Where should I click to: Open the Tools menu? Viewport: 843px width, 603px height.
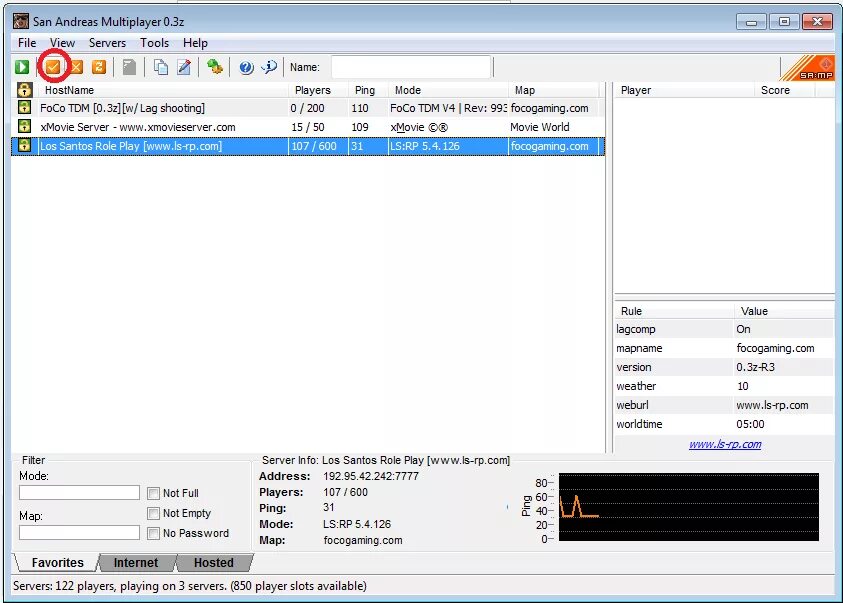[x=154, y=43]
